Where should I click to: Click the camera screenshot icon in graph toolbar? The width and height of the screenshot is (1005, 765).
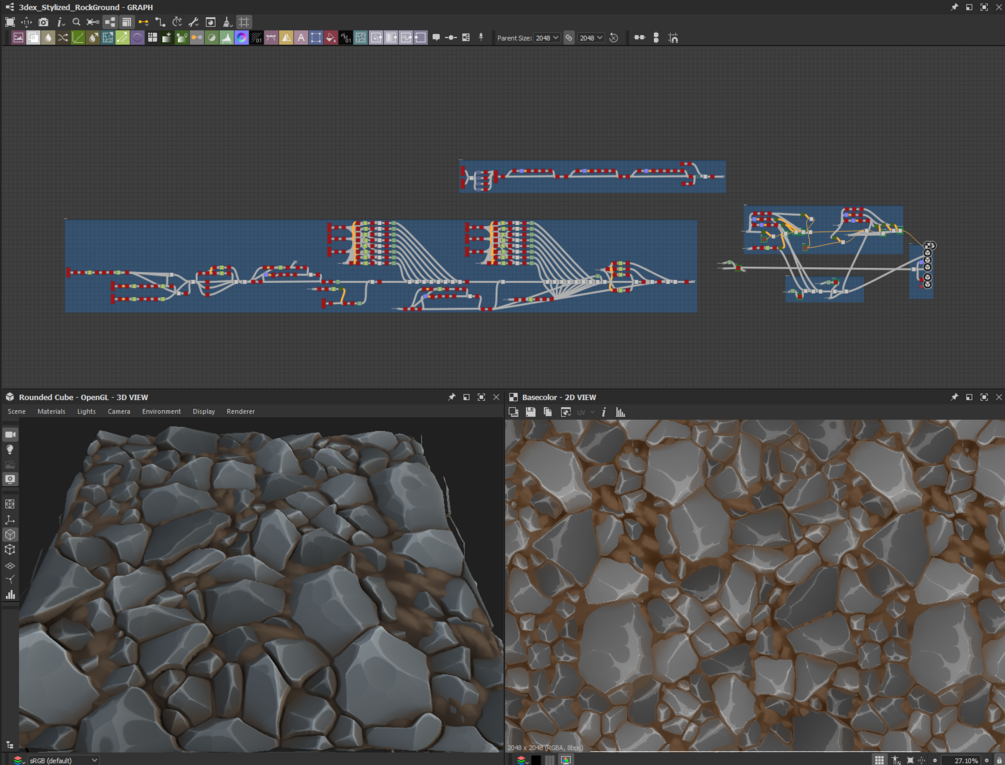click(43, 21)
